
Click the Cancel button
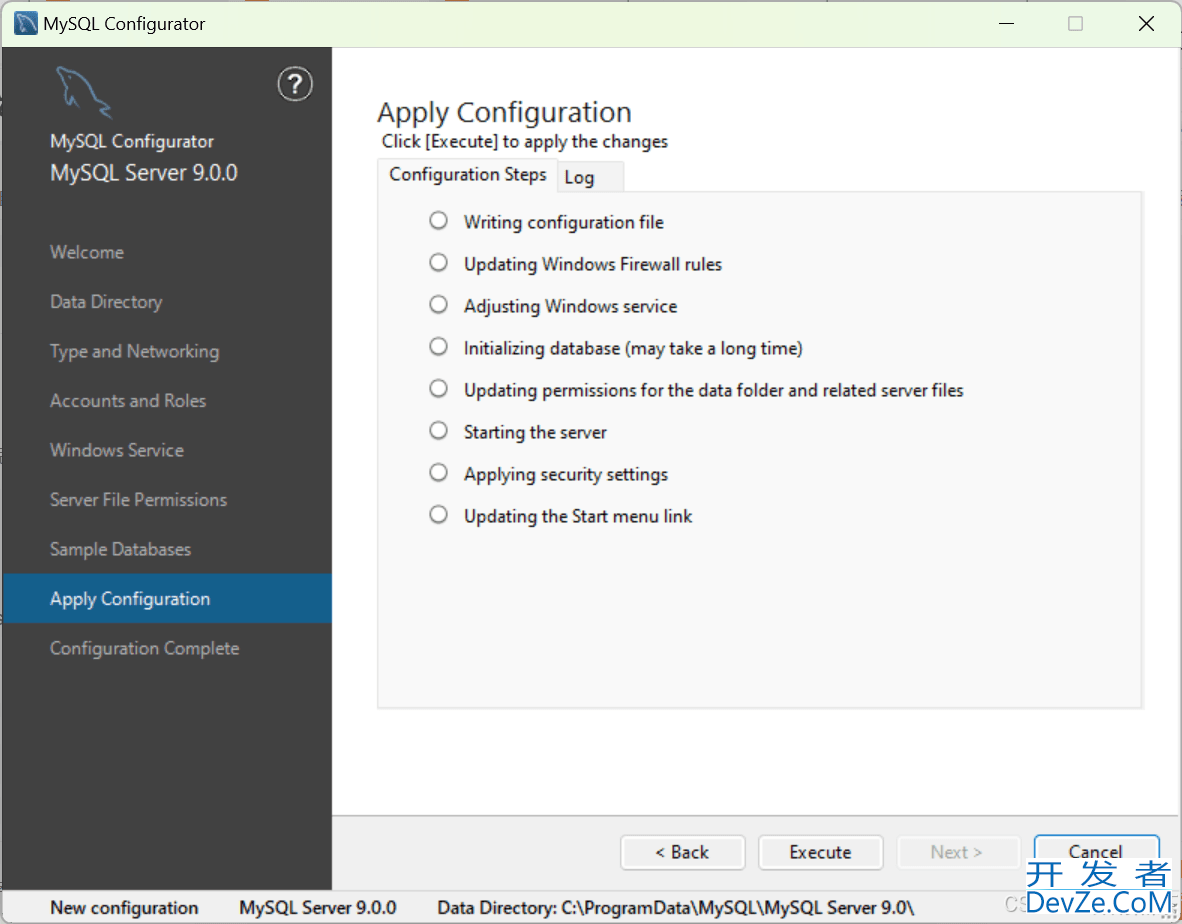coord(1095,851)
